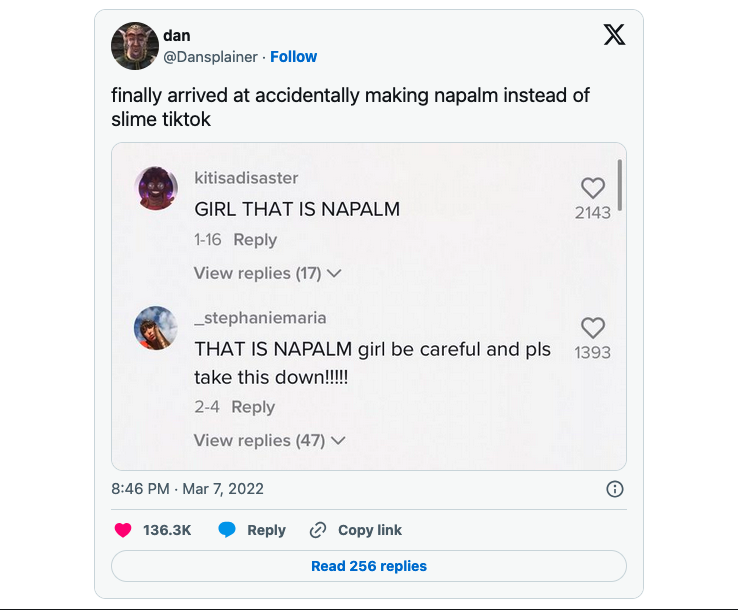This screenshot has width=738, height=610.
Task: Expand View replies (17)
Action: 267,273
